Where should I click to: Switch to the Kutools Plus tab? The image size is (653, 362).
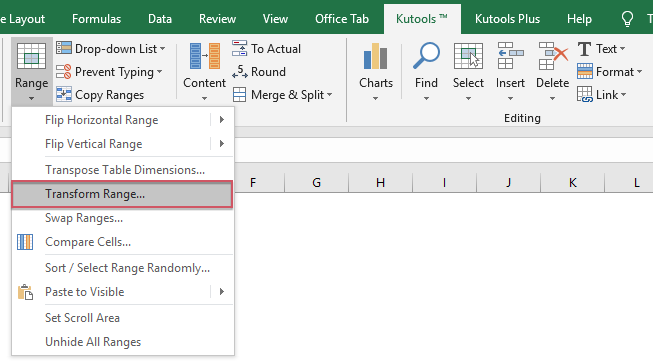[x=507, y=19]
